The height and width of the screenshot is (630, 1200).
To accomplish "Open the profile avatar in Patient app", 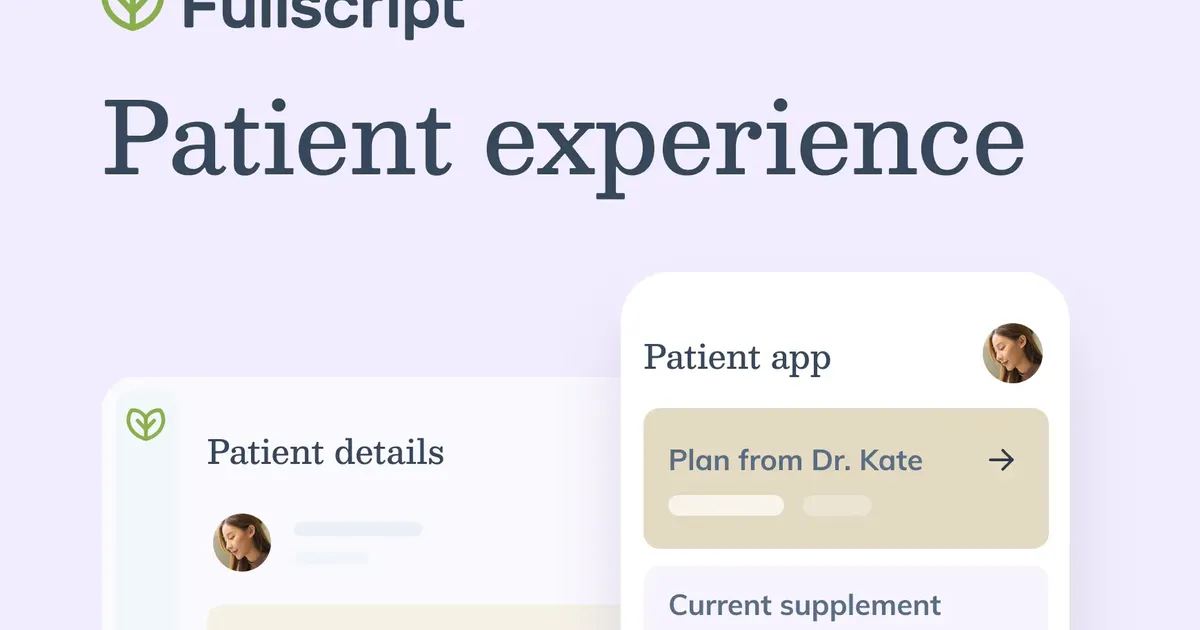I will coord(1013,353).
